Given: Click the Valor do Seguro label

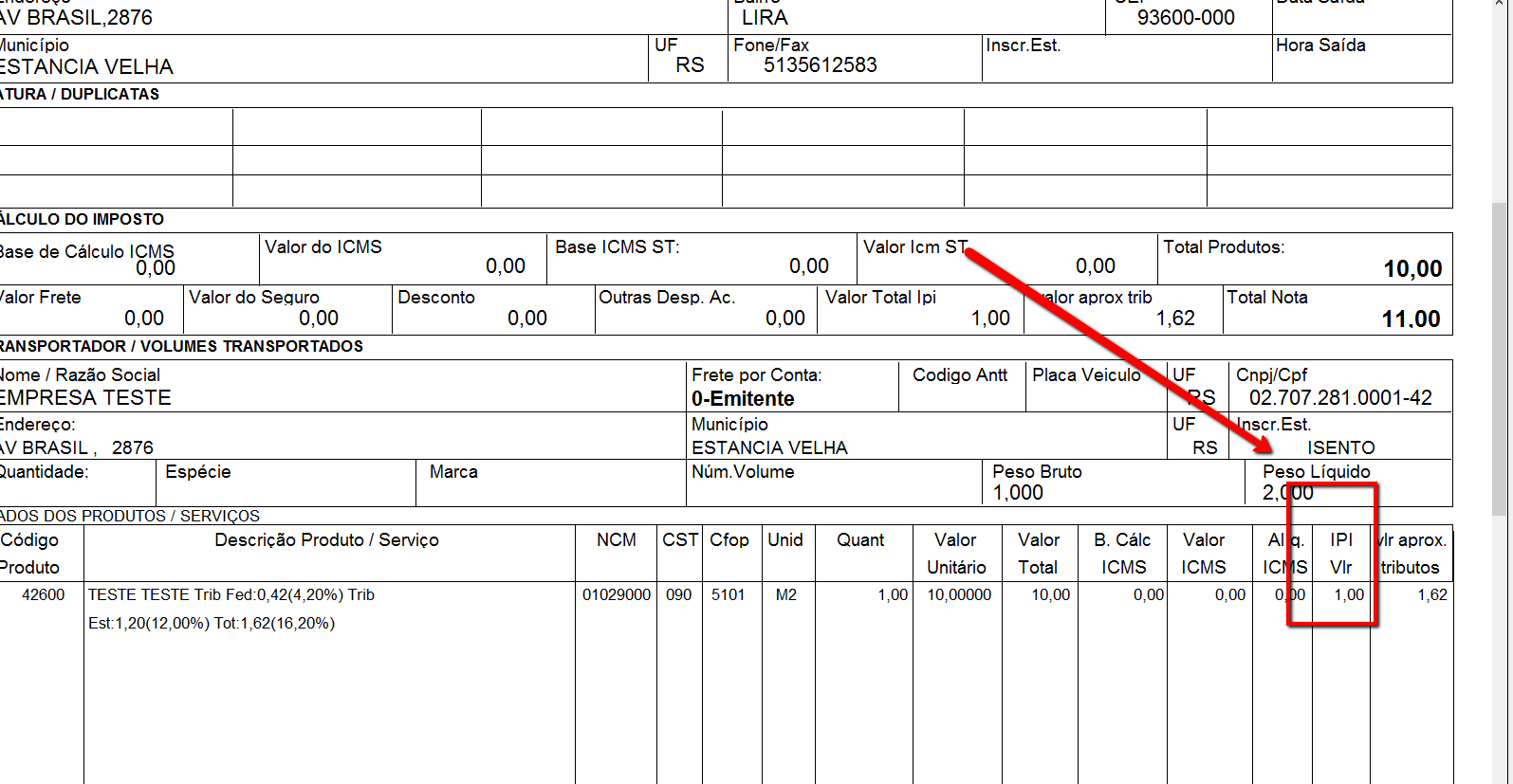Looking at the screenshot, I should coord(254,298).
